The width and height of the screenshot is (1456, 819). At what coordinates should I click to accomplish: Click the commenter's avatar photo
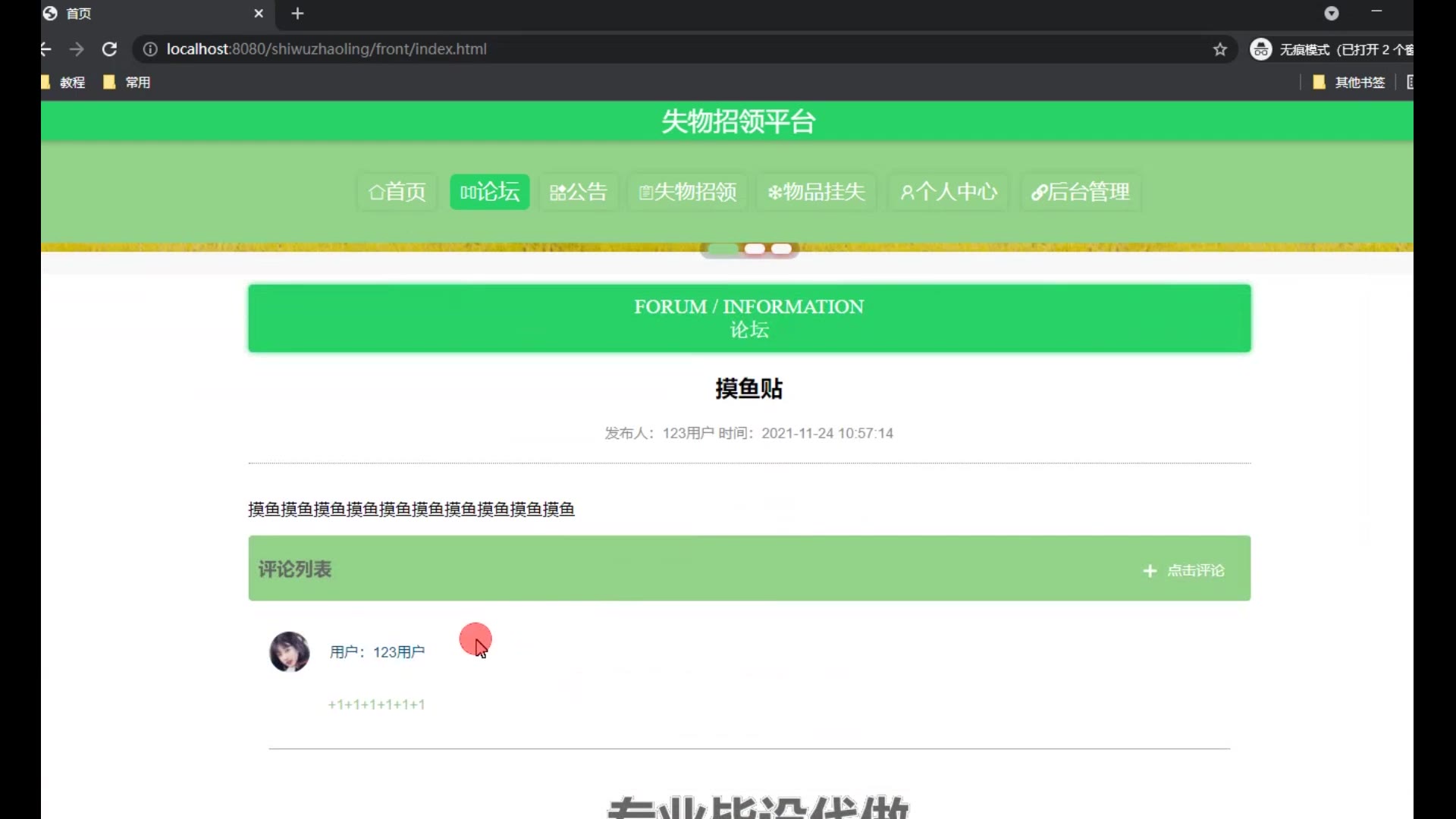pyautogui.click(x=289, y=651)
